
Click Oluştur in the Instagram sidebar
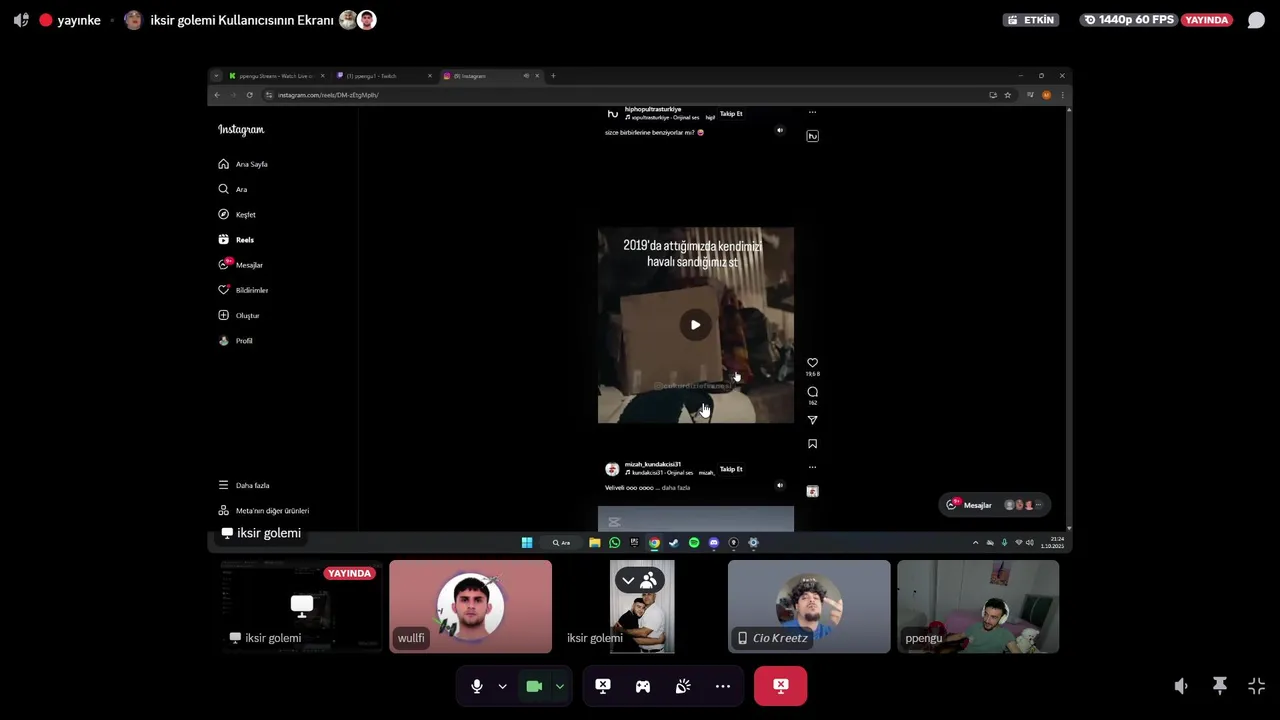[238, 315]
